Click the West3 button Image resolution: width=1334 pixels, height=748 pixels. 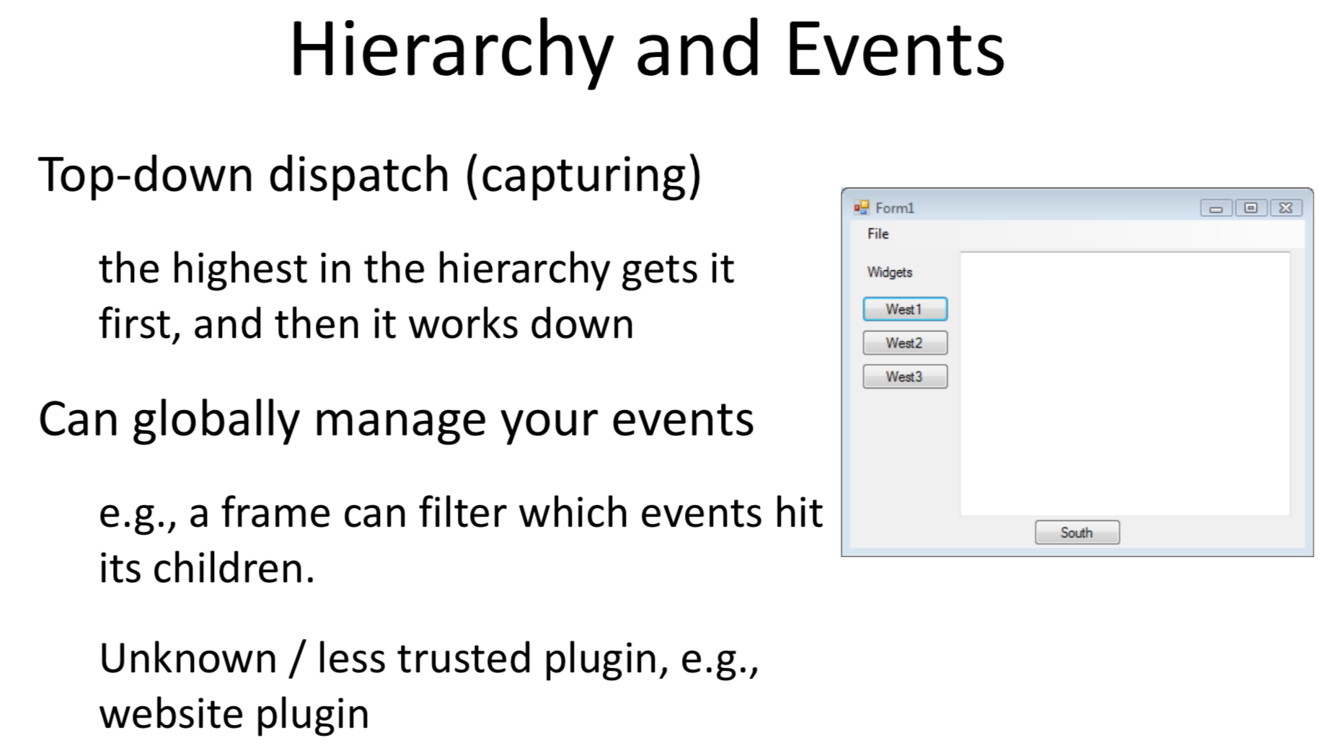(905, 377)
